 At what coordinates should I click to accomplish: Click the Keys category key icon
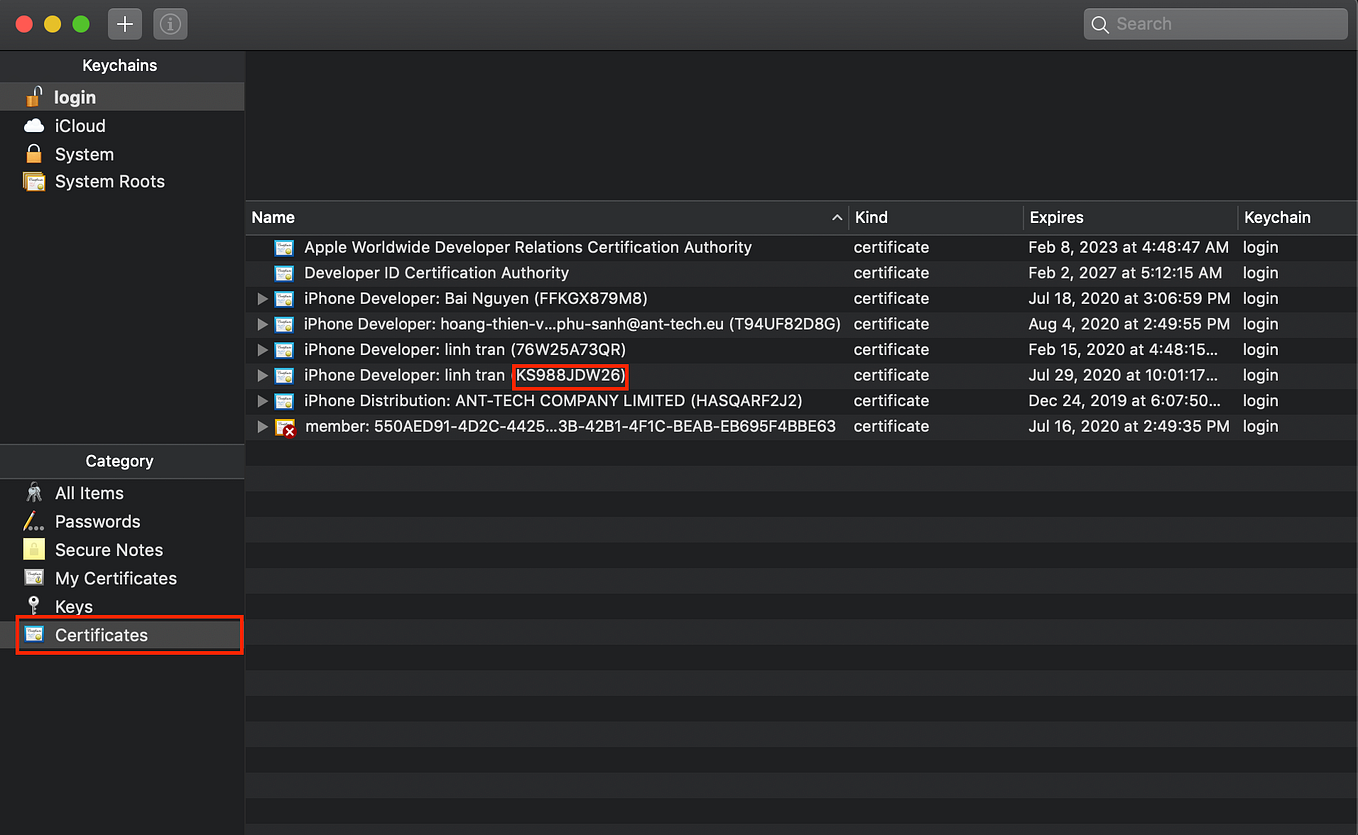tap(34, 606)
